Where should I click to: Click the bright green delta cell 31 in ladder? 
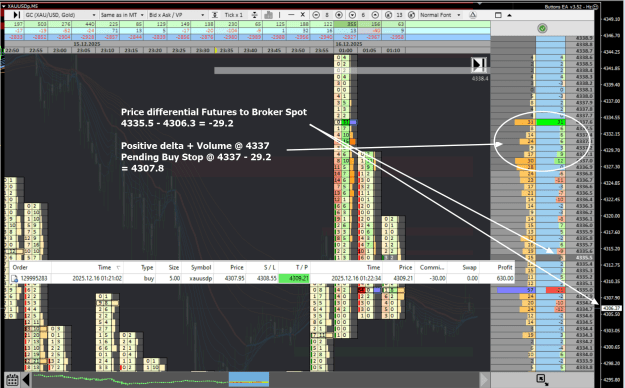click(550, 122)
